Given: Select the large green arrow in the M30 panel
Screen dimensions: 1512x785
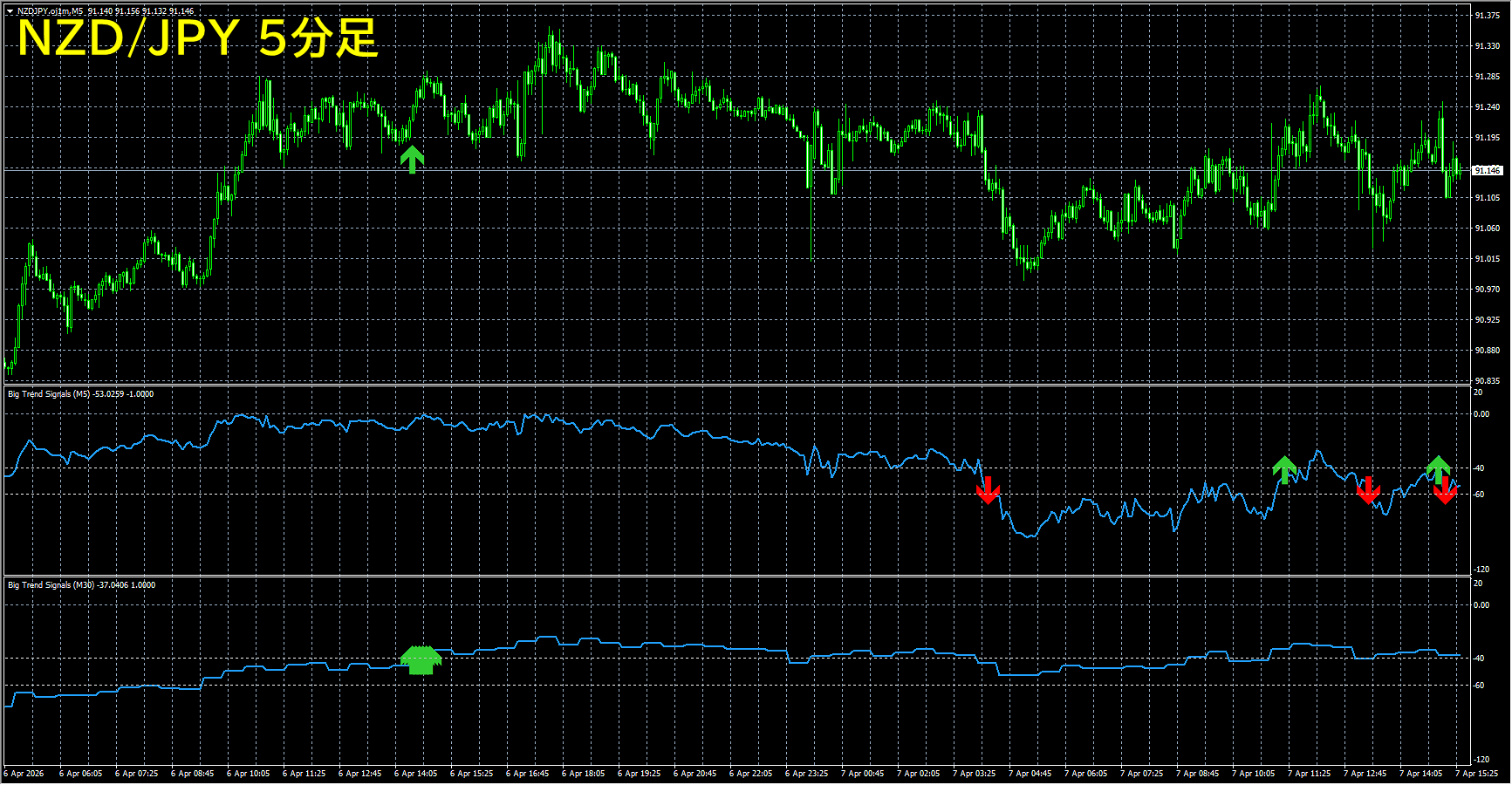Looking at the screenshot, I should (421, 660).
